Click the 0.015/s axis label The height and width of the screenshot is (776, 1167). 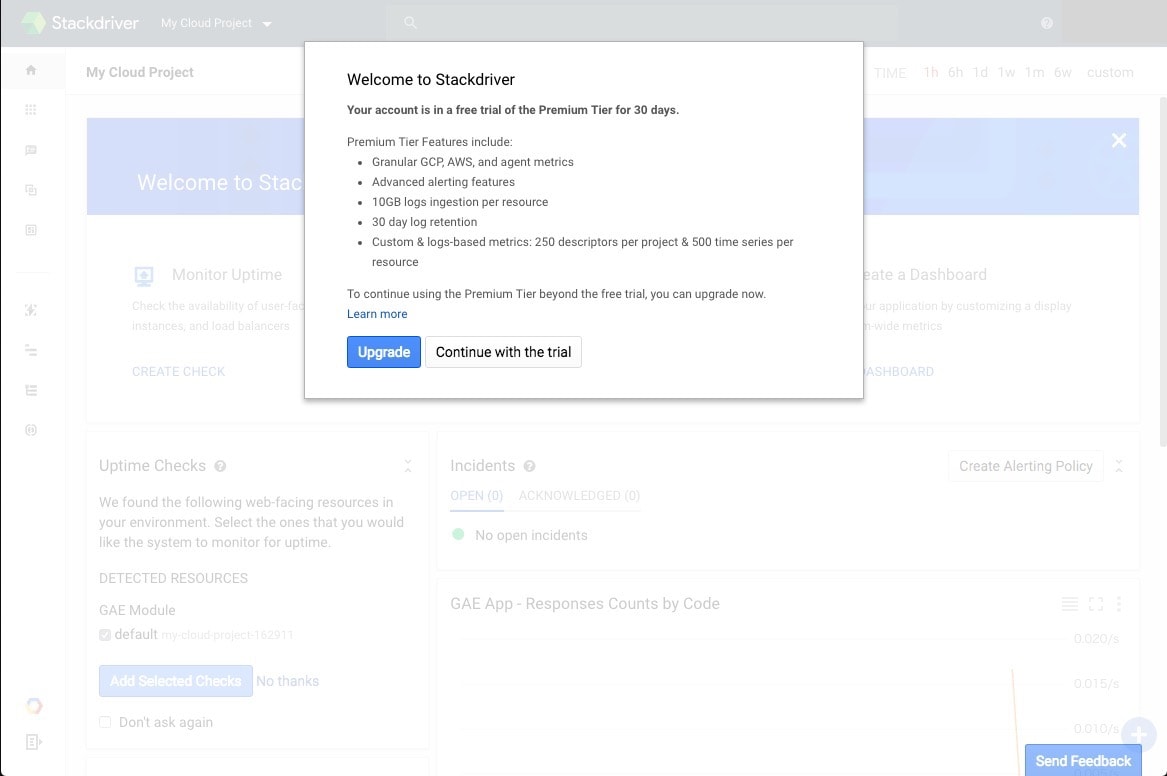pos(1096,684)
